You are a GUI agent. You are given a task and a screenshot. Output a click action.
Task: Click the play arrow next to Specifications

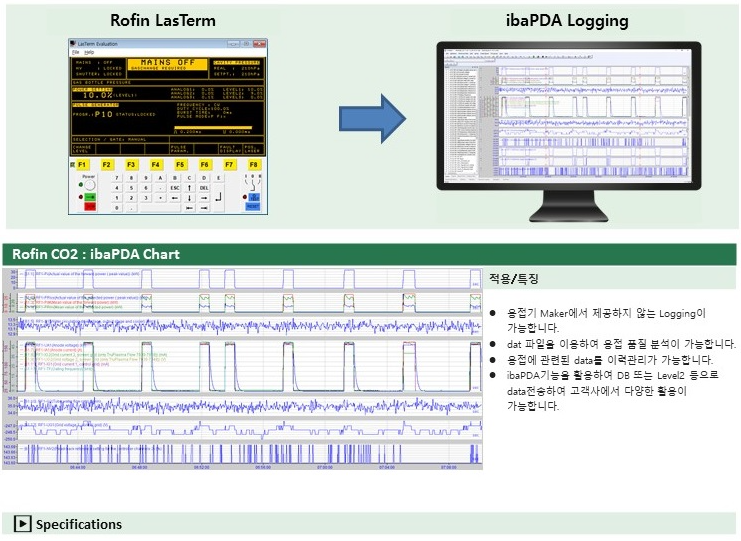click(x=22, y=524)
